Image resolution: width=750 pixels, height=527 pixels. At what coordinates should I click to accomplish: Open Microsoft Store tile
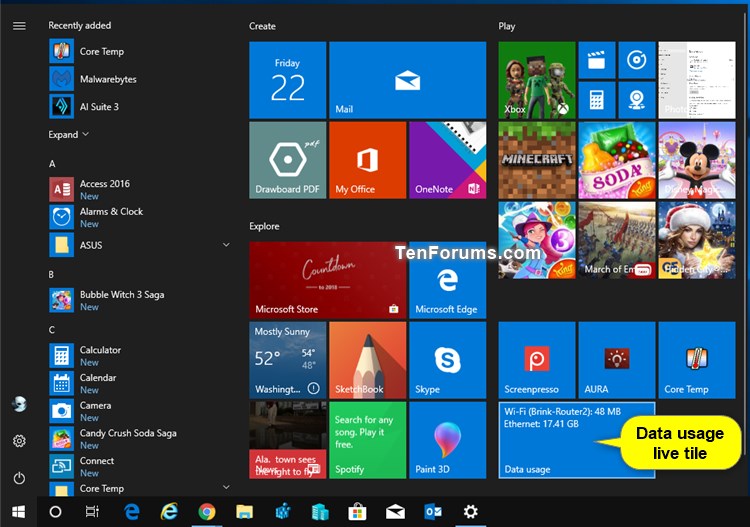(328, 280)
